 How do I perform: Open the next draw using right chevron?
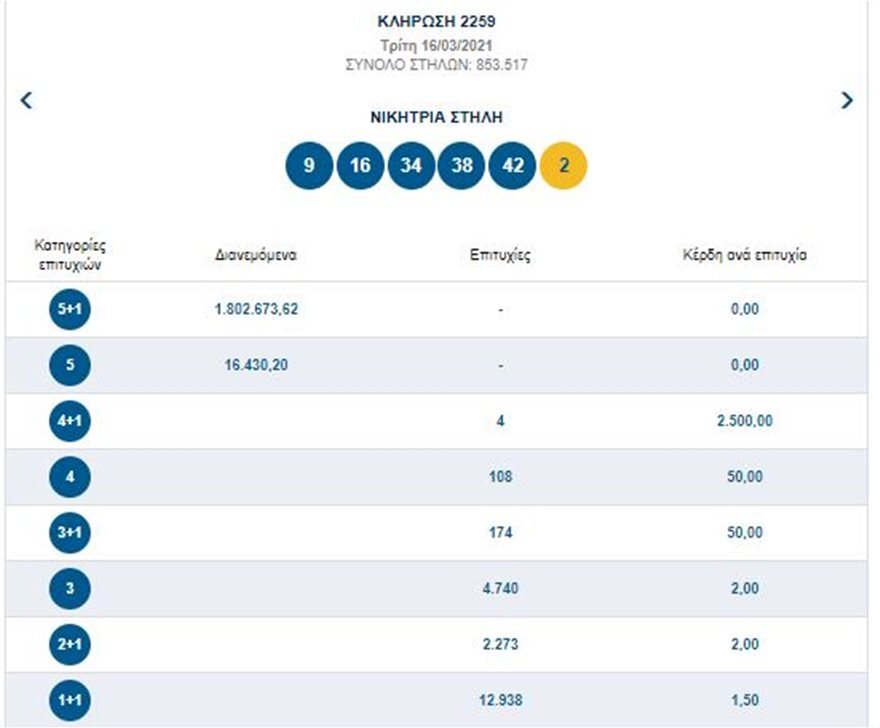(x=847, y=100)
